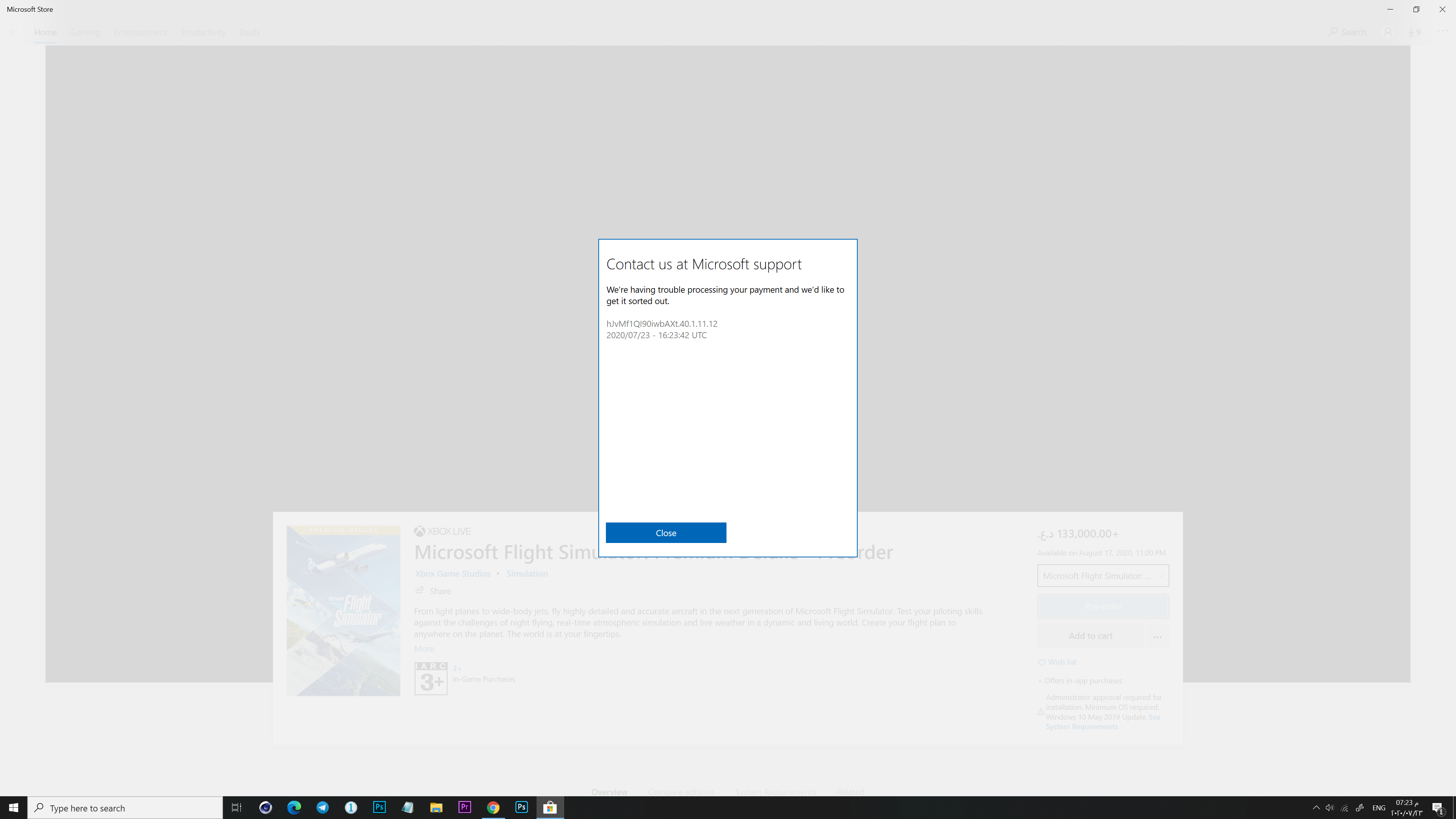Minimize the Microsoft Store window
The width and height of the screenshot is (1456, 819).
(1390, 9)
